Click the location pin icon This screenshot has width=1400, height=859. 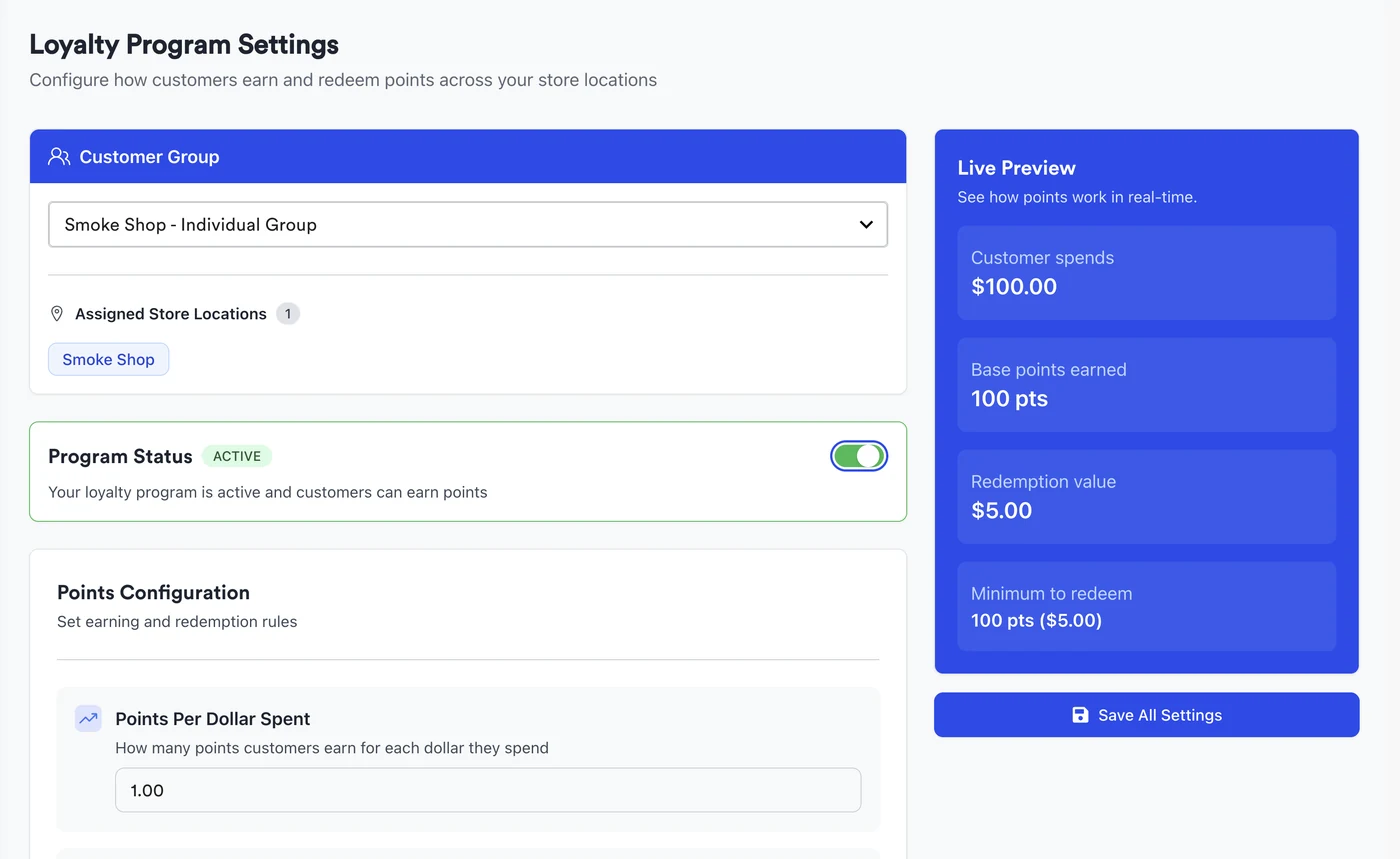click(x=57, y=314)
